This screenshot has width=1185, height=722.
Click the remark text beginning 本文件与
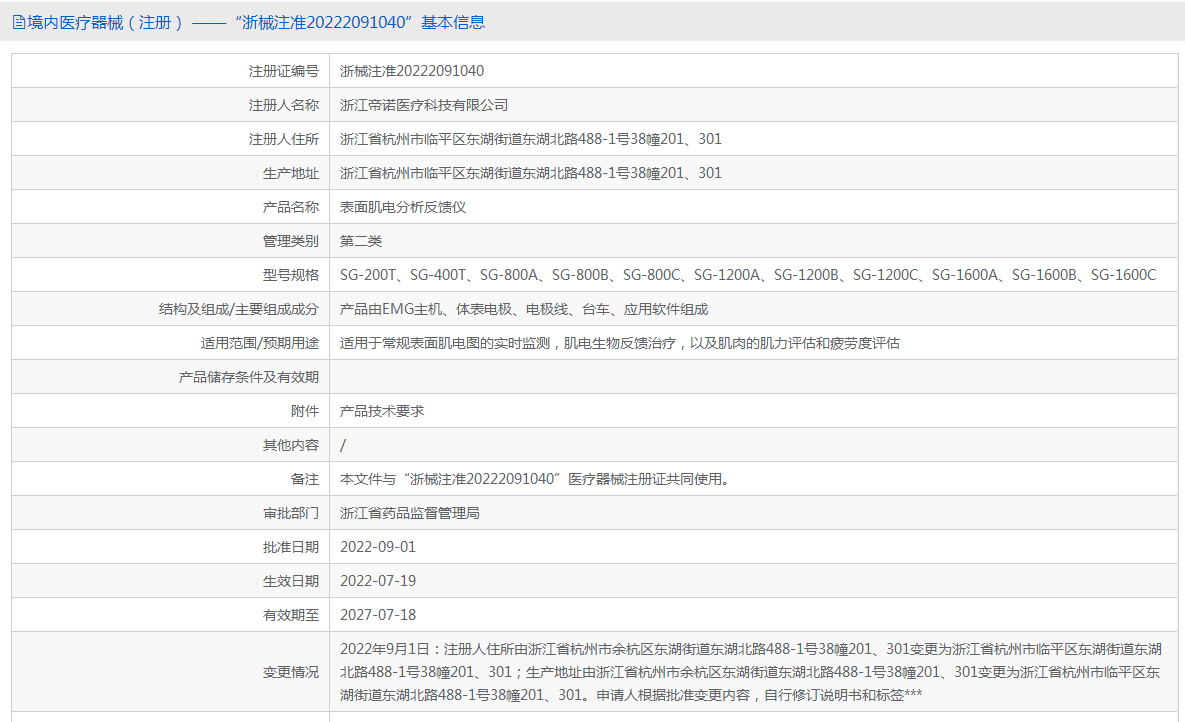coord(535,479)
